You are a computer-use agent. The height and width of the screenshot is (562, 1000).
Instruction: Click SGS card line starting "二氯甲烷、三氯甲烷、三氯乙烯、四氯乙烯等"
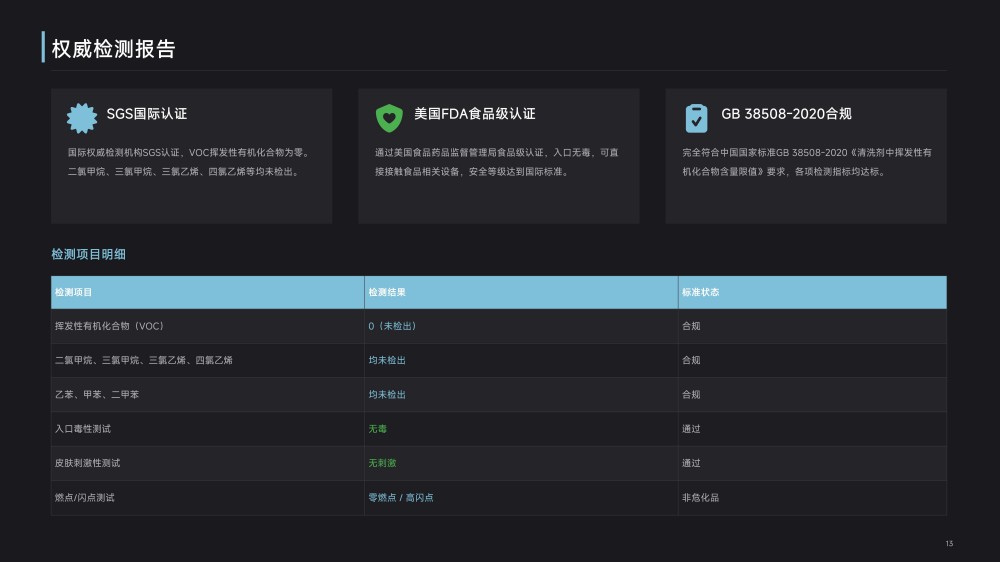pyautogui.click(x=184, y=172)
